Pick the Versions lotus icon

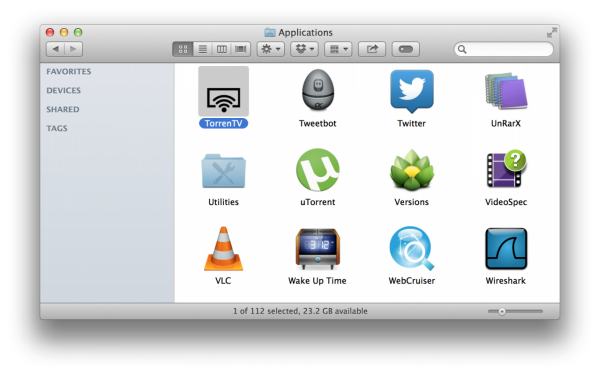coord(412,170)
